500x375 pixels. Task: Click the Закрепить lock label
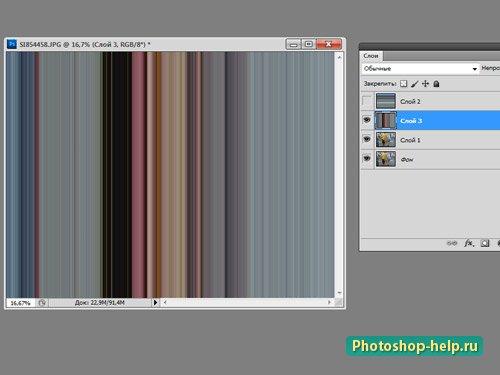[x=380, y=84]
